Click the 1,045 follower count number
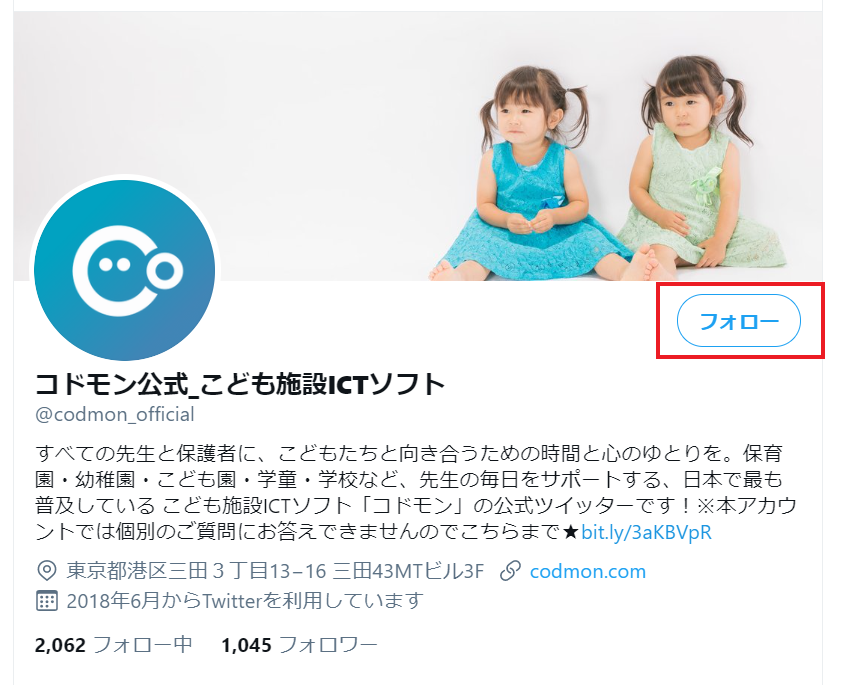842x685 pixels. coord(246,645)
